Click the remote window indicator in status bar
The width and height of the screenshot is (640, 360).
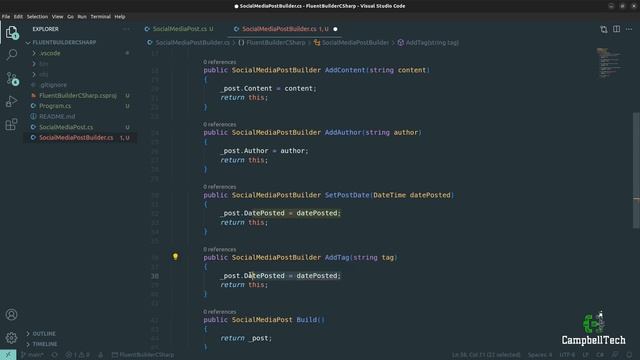8,355
